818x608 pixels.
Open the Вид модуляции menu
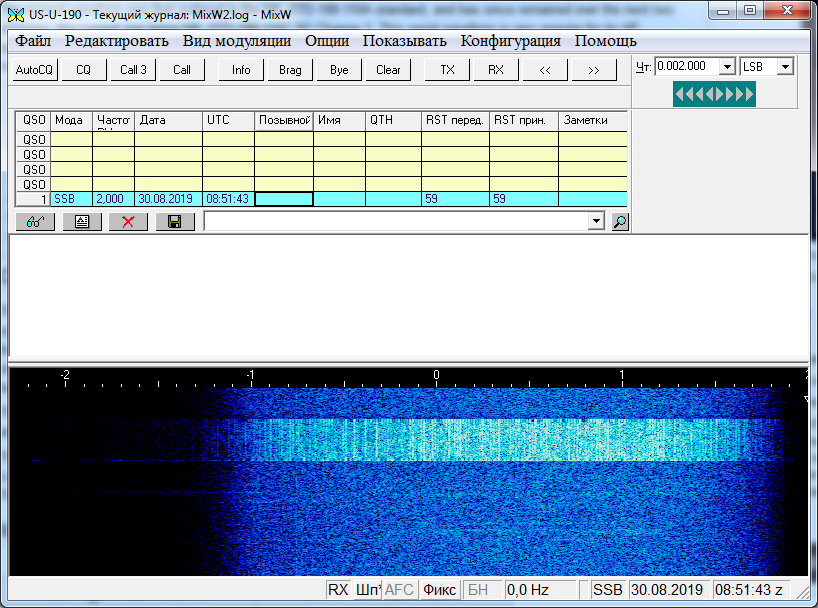click(237, 41)
